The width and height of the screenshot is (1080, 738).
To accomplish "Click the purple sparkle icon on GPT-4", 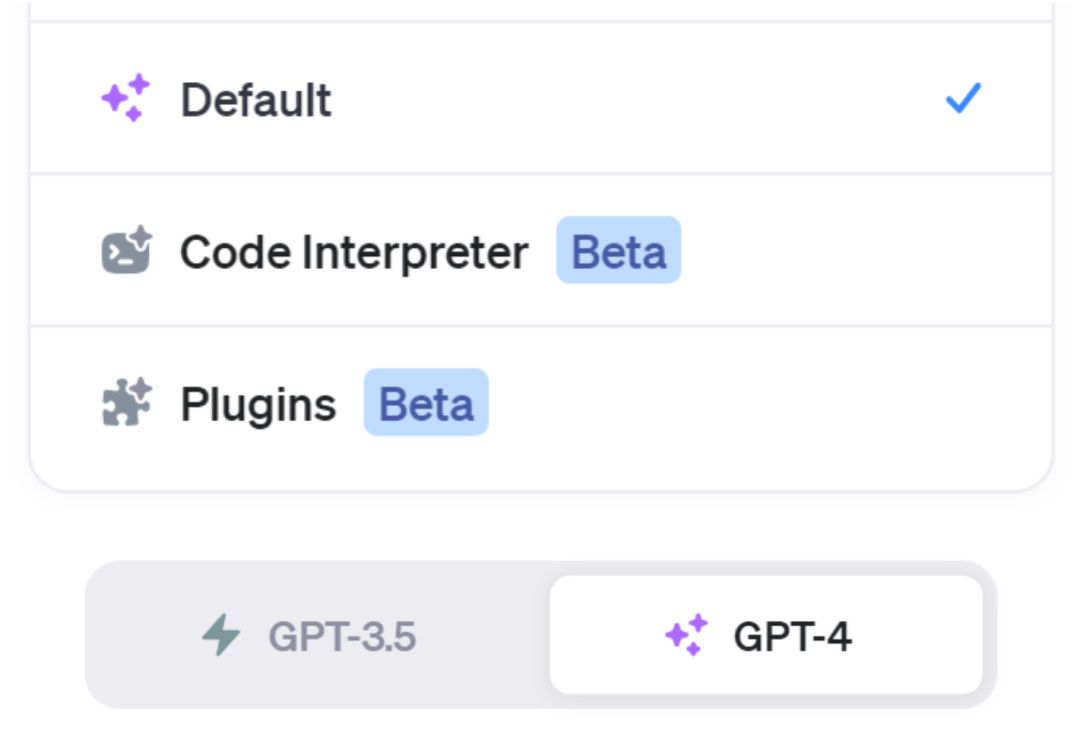I will tap(686, 635).
